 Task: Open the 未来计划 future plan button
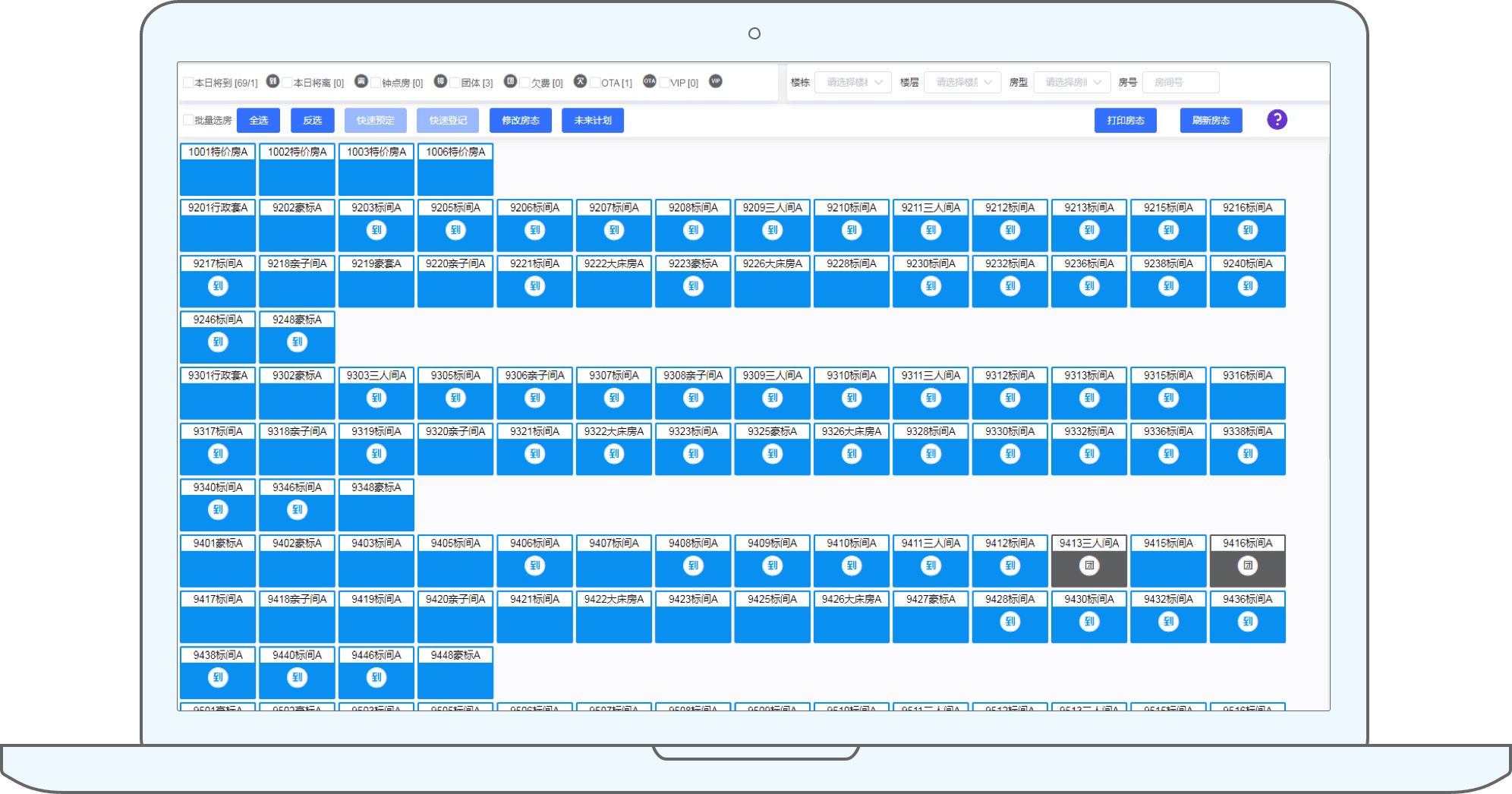point(592,121)
